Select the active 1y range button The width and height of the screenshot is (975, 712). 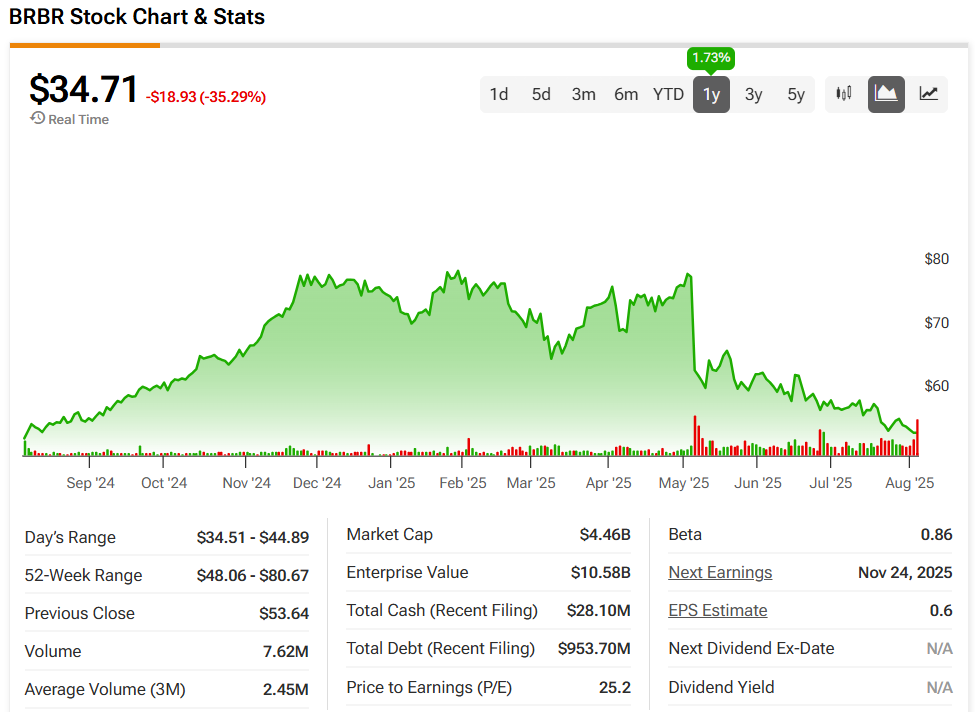click(x=711, y=94)
